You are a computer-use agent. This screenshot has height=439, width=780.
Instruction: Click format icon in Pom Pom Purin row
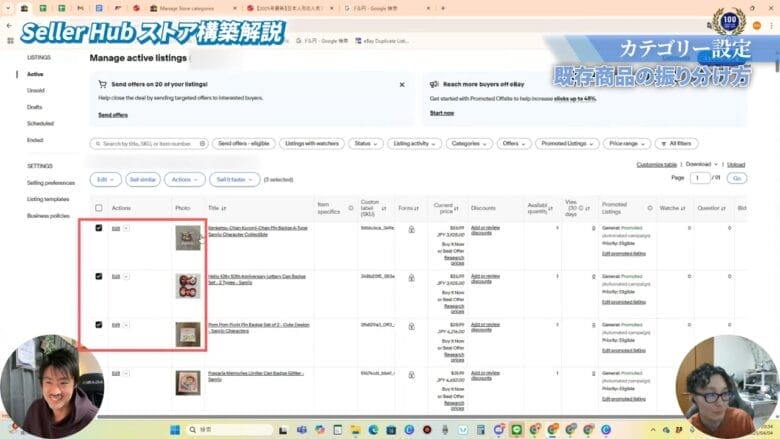(x=411, y=327)
